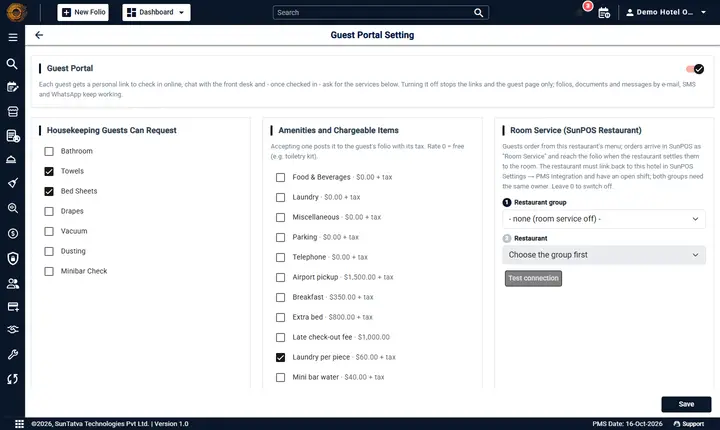Click the Test connection button
The image size is (720, 430).
533,278
